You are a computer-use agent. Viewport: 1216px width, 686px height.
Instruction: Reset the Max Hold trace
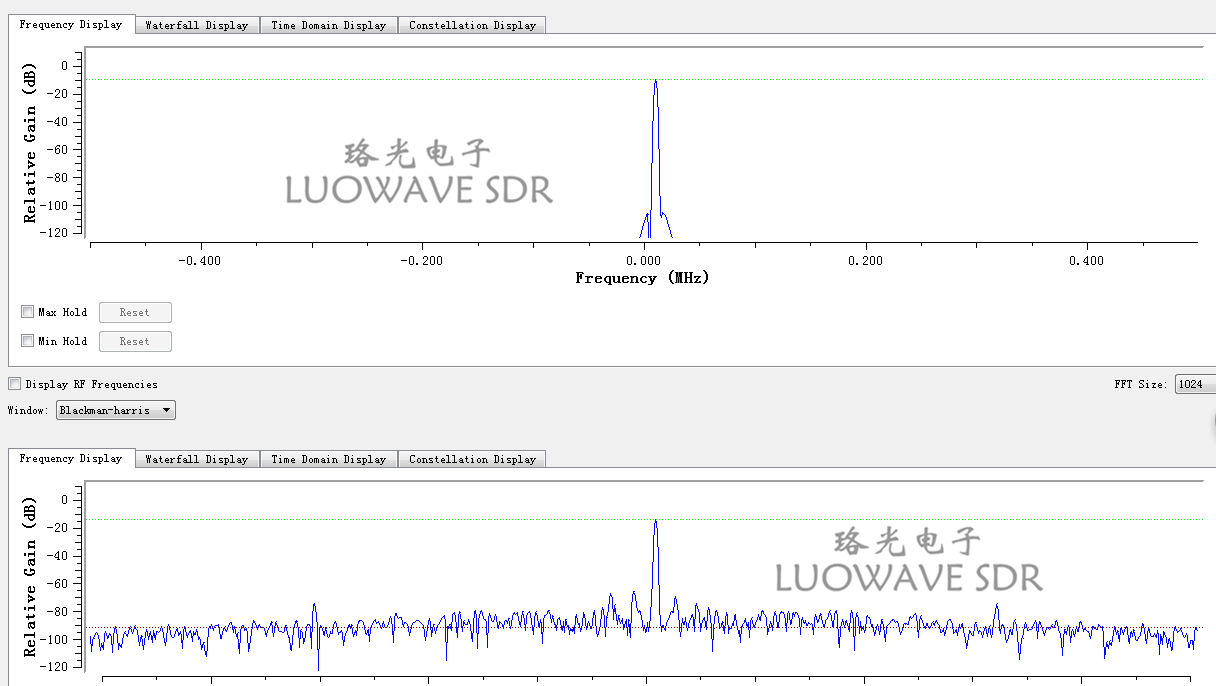click(135, 311)
